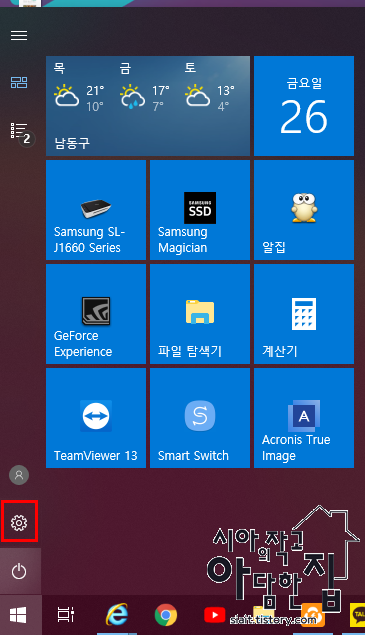Viewport: 365px width, 635px height.
Task: Open Task View on the taskbar
Action: pos(66,615)
